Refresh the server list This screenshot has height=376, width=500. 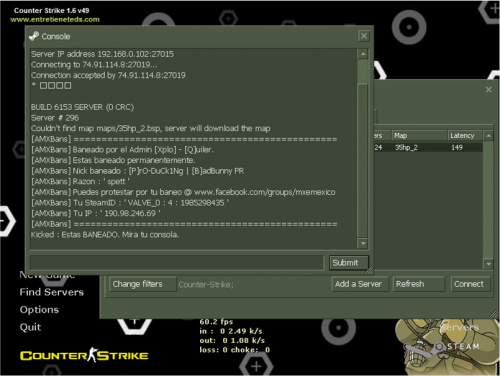click(x=419, y=284)
